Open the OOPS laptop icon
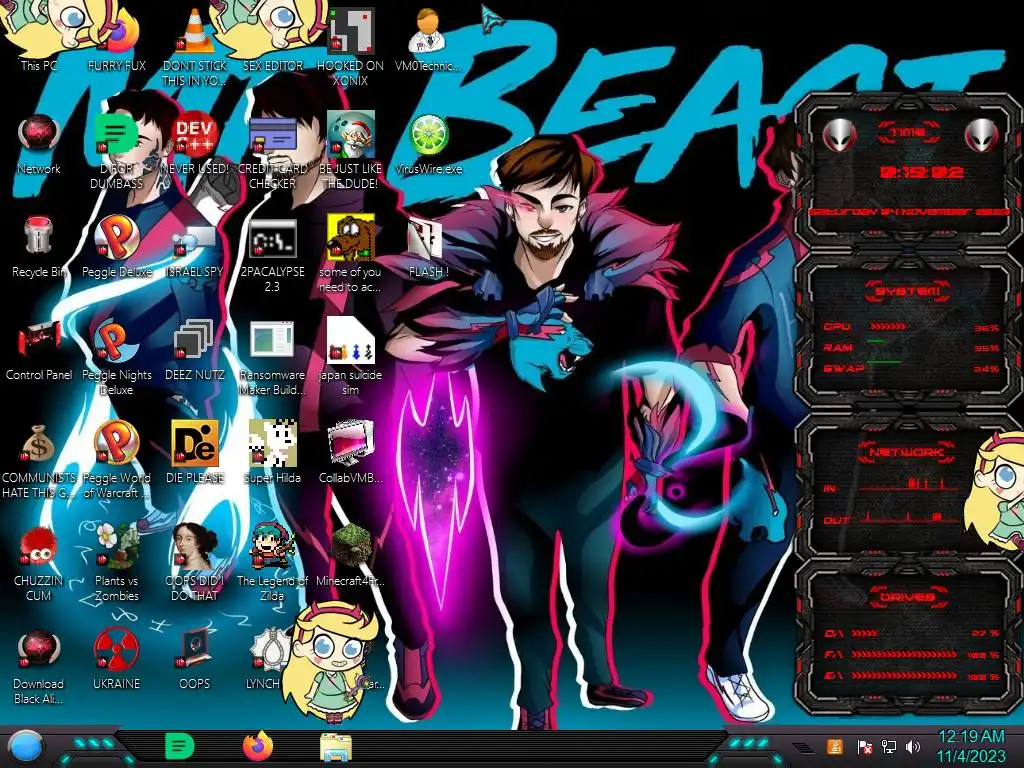The width and height of the screenshot is (1024, 768). click(x=195, y=650)
